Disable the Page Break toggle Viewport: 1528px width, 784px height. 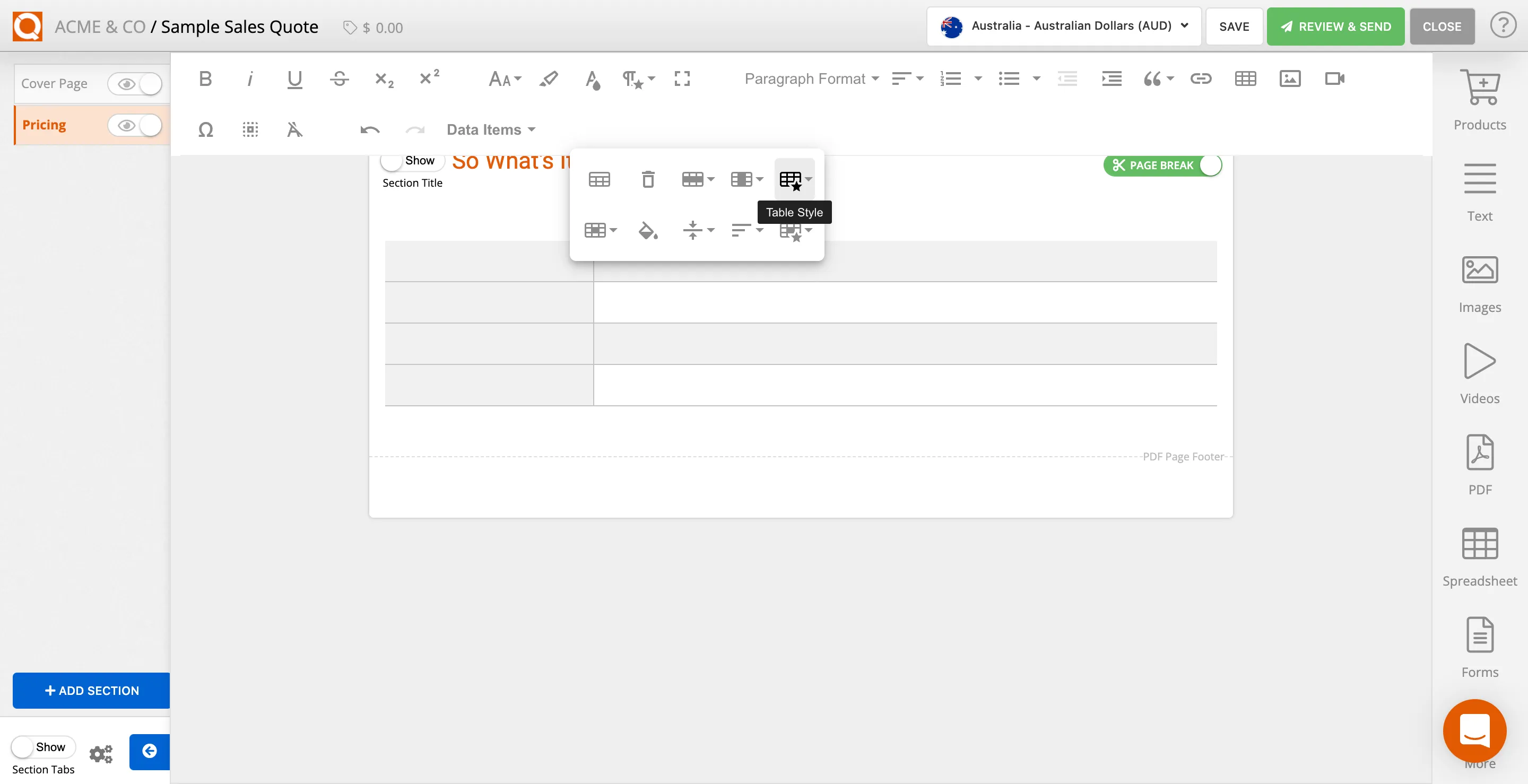click(x=1210, y=165)
